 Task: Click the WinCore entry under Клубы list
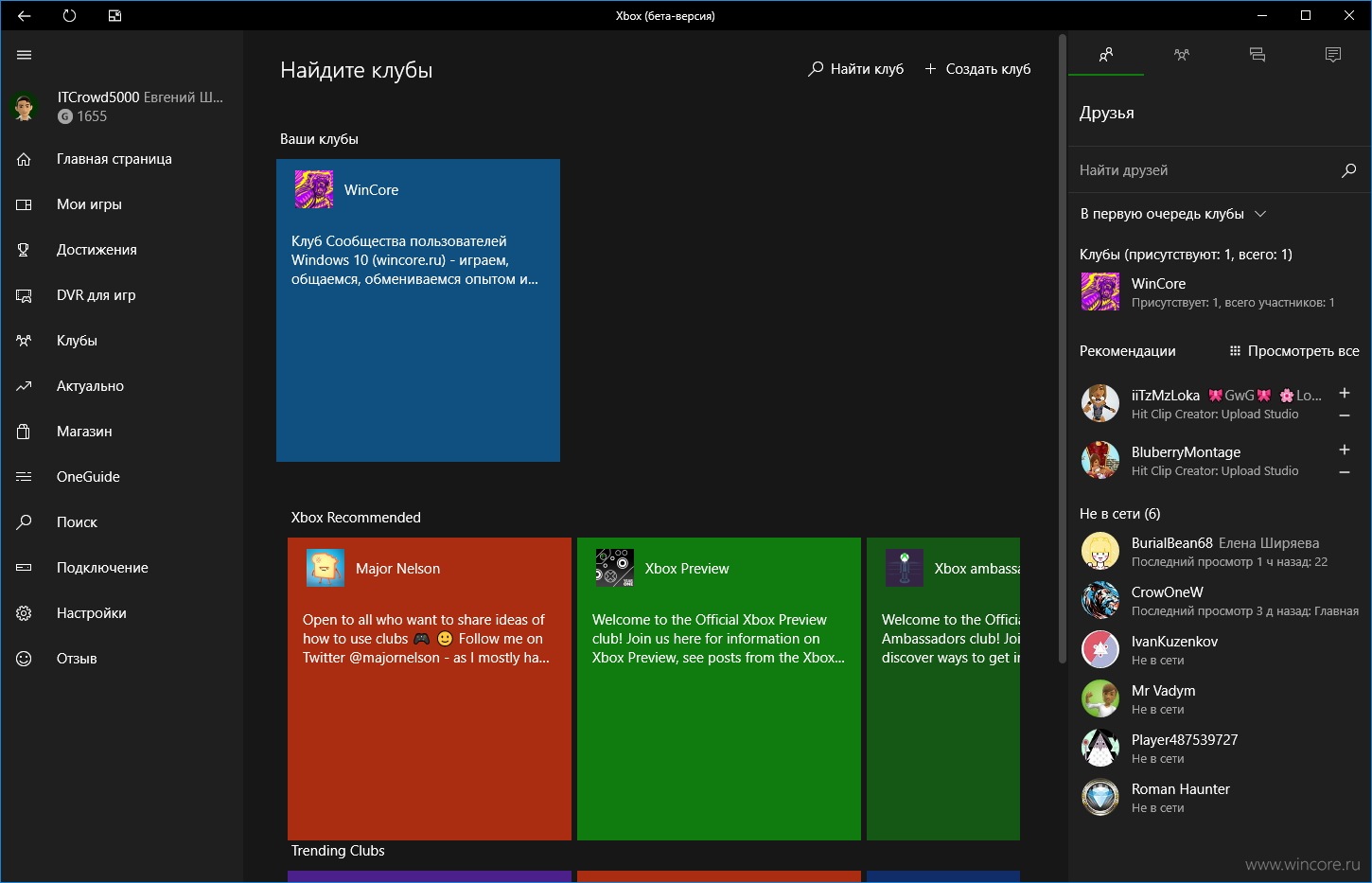tap(1220, 292)
